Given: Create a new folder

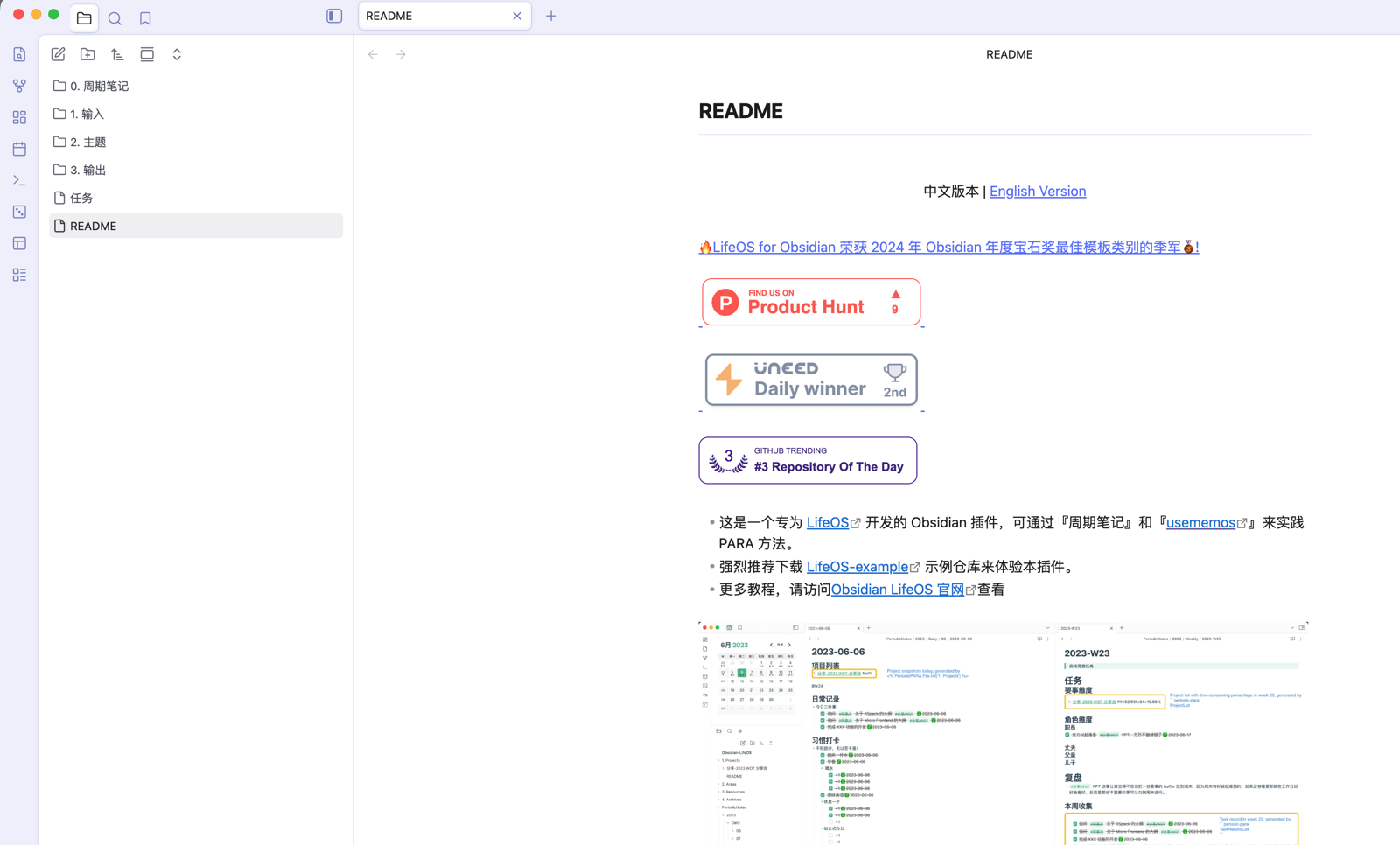Looking at the screenshot, I should [x=87, y=54].
